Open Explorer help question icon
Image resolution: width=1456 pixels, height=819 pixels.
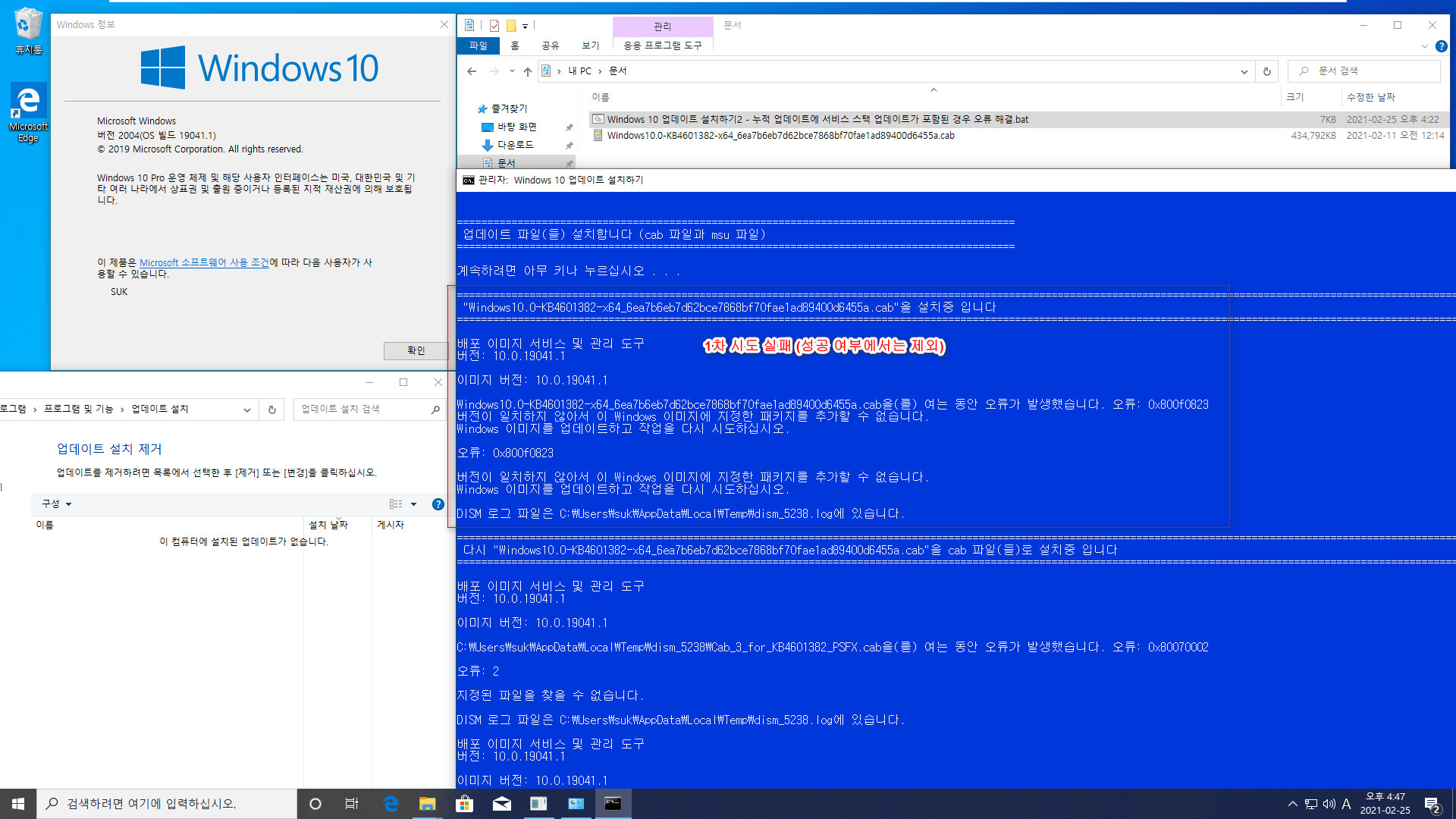[x=1442, y=46]
